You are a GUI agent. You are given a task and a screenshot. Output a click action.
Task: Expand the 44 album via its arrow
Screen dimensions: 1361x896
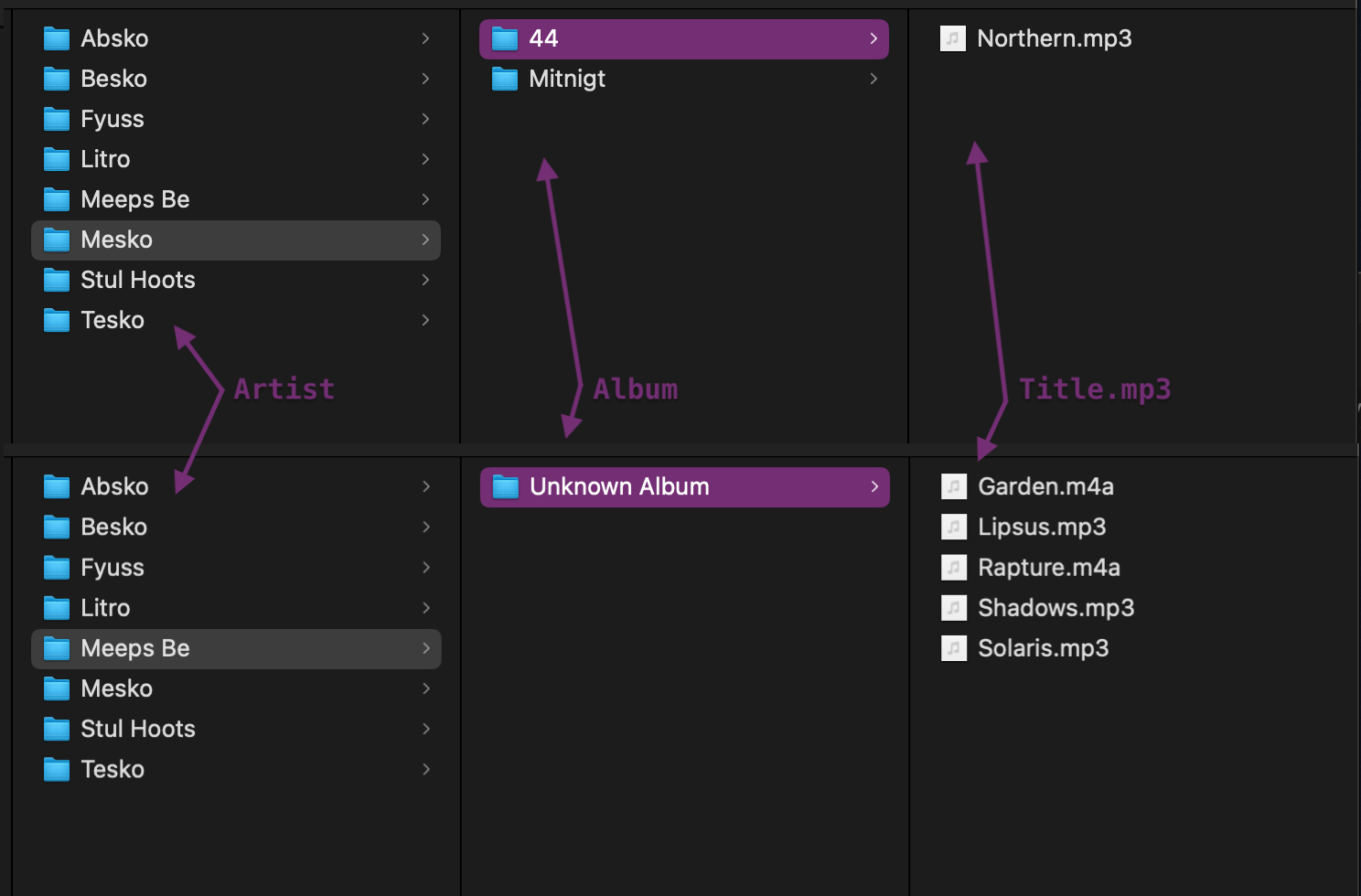[873, 38]
